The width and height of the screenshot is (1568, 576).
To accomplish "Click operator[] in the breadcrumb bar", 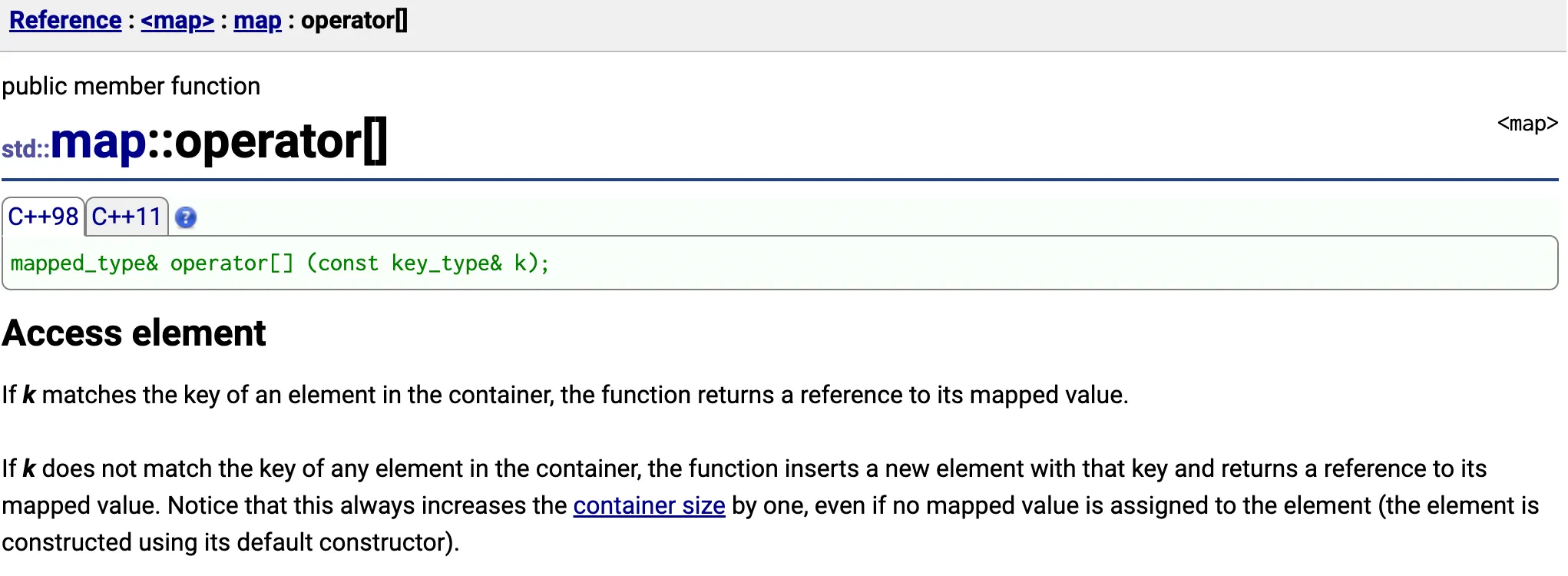I will click(x=354, y=21).
